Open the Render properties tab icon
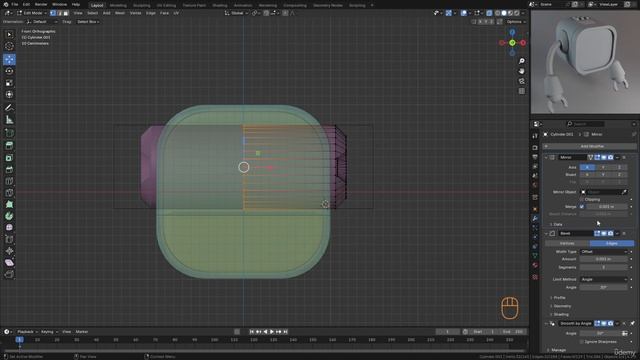Screen dimensions: 640x360 (535, 148)
